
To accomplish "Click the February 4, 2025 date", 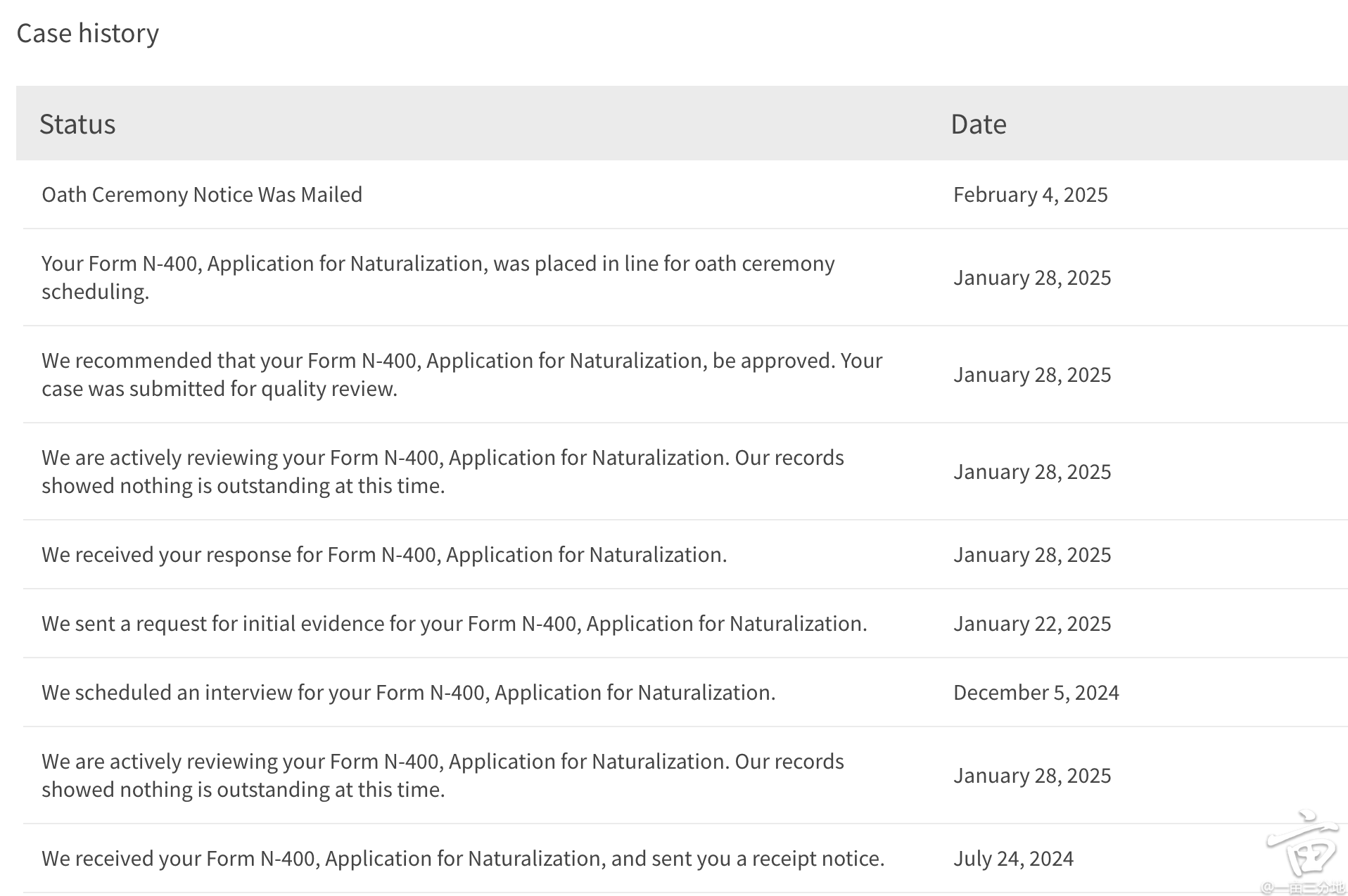I will click(x=1030, y=194).
